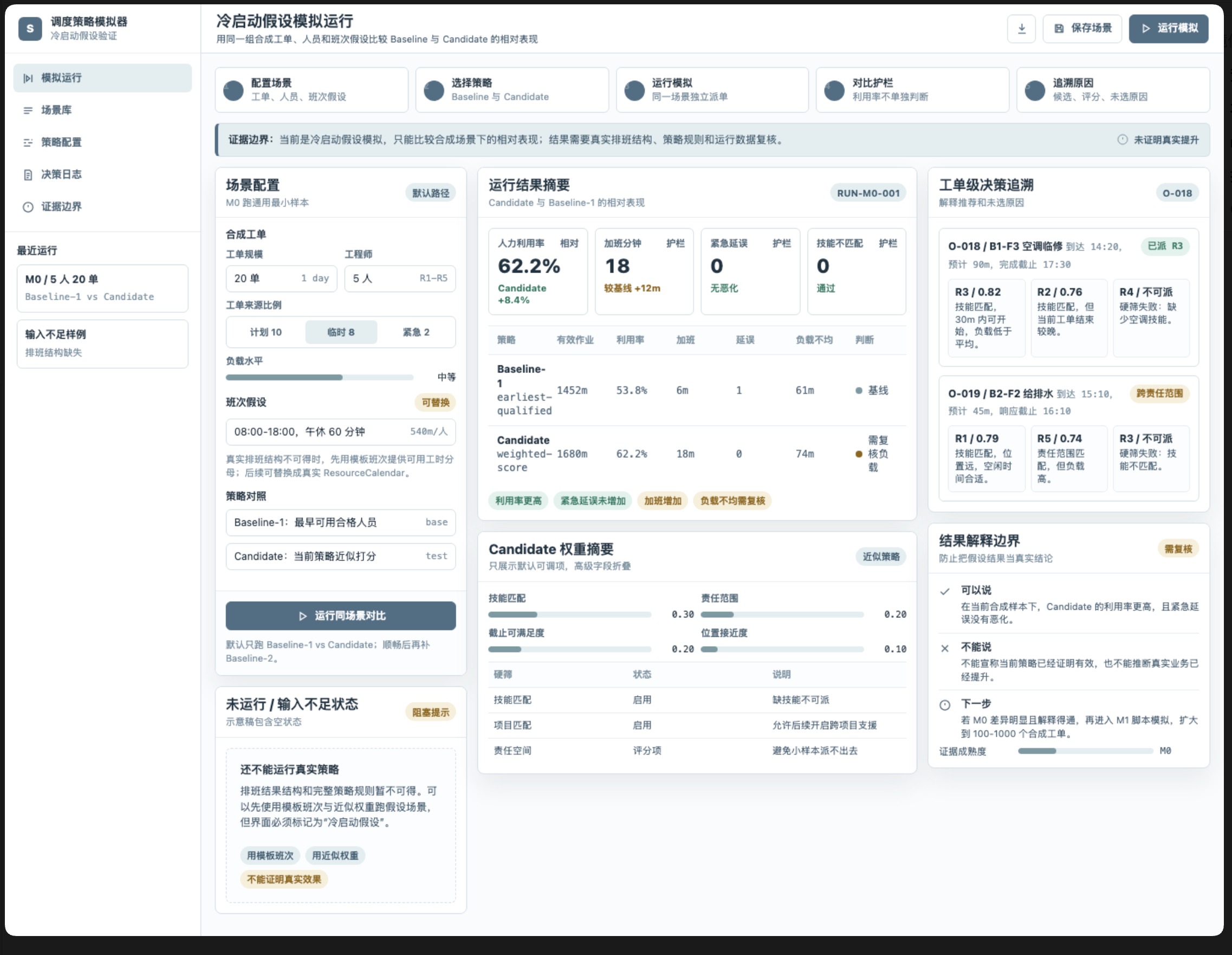Viewport: 1232px width, 955px height.
Task: Select the 临时 8 source ratio option
Action: 341,332
